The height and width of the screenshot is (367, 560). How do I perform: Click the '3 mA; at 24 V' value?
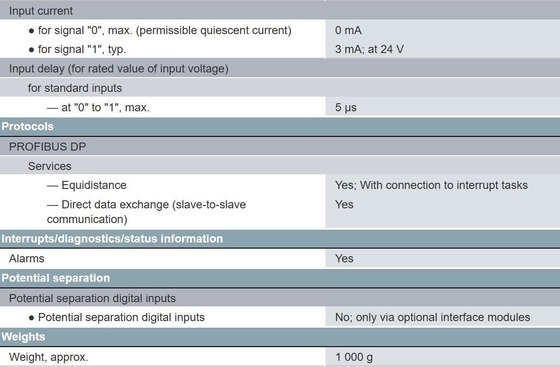[369, 49]
